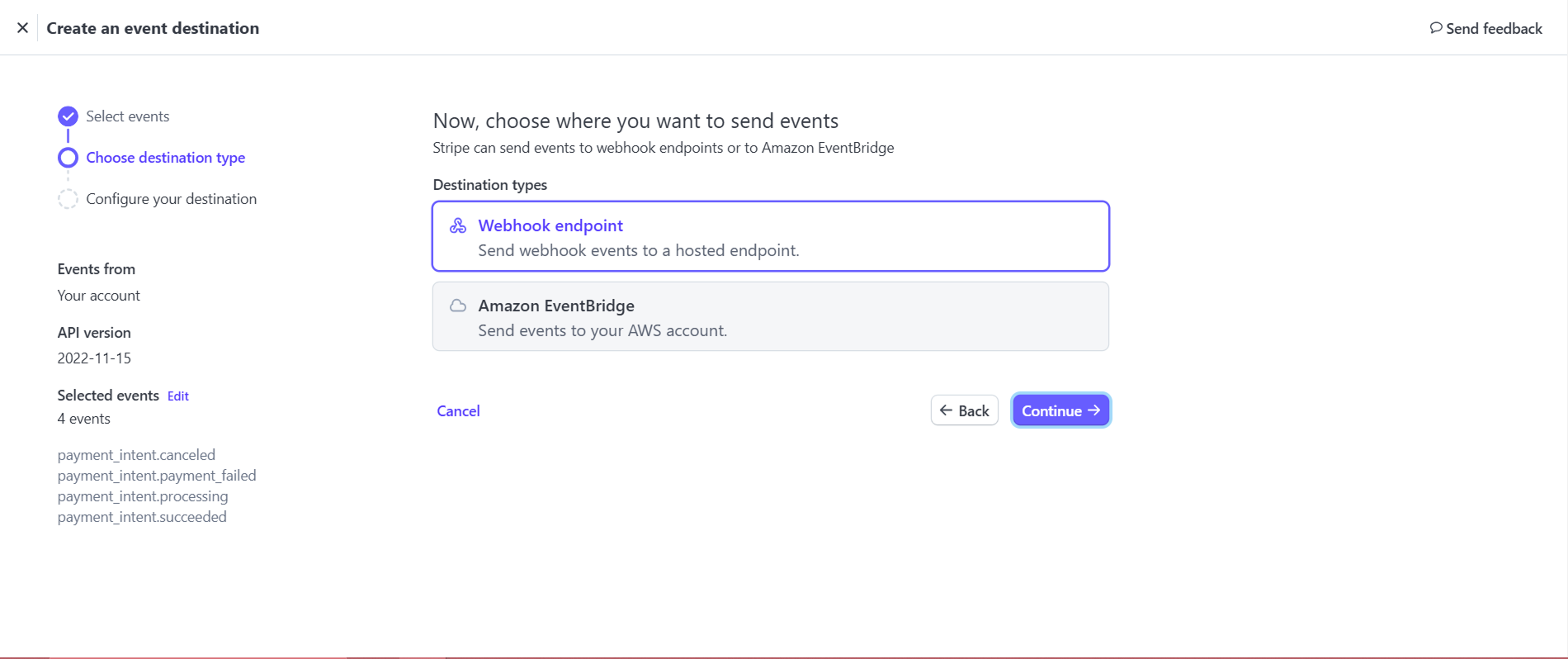Click the arrow icon in the Continue button
Viewport: 1568px width, 659px height.
(1094, 410)
